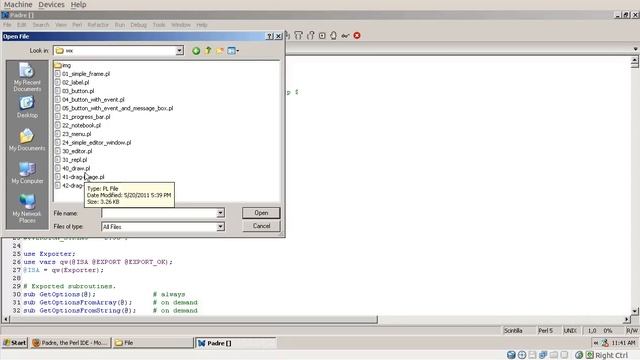
Task: Click VirtualBox network adapter indicator
Action: 543,355
